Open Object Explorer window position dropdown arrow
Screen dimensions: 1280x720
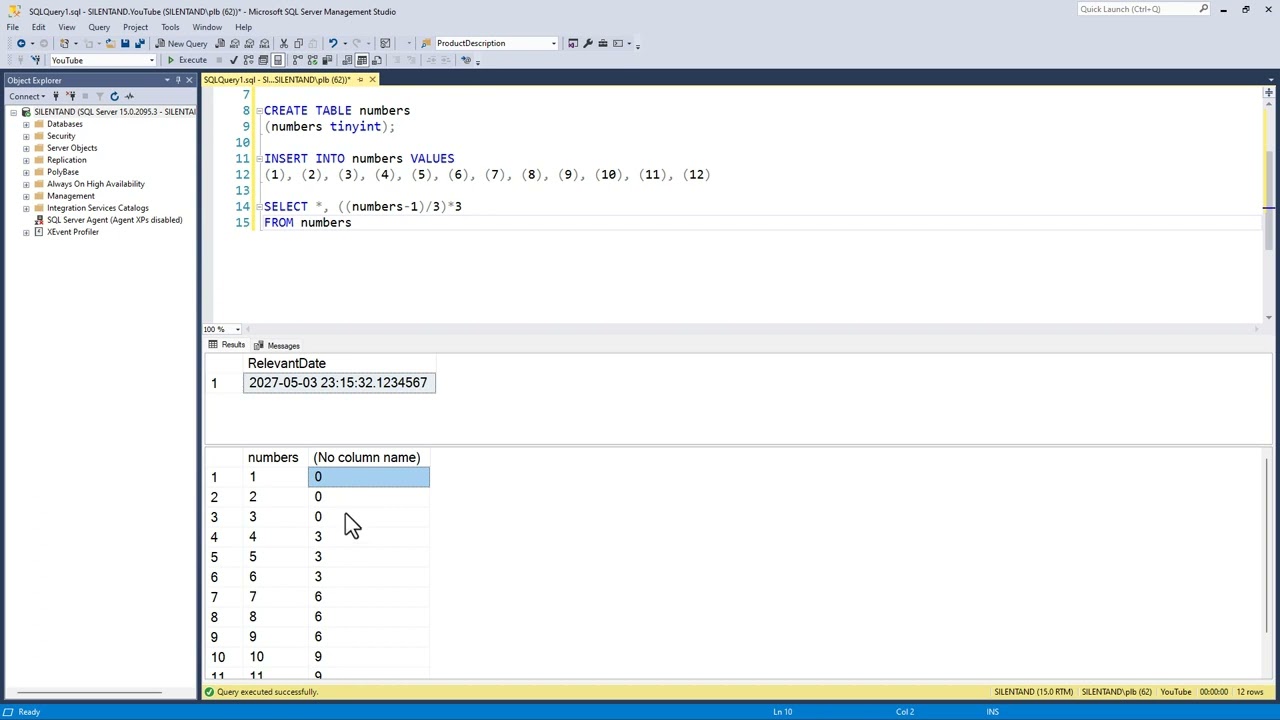[x=166, y=80]
